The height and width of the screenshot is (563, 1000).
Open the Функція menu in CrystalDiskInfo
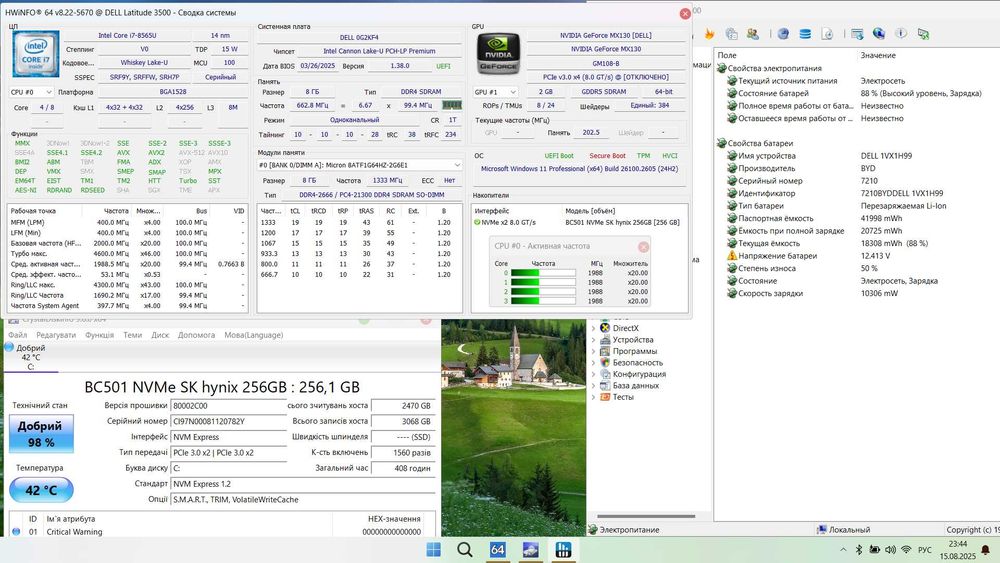pos(99,335)
